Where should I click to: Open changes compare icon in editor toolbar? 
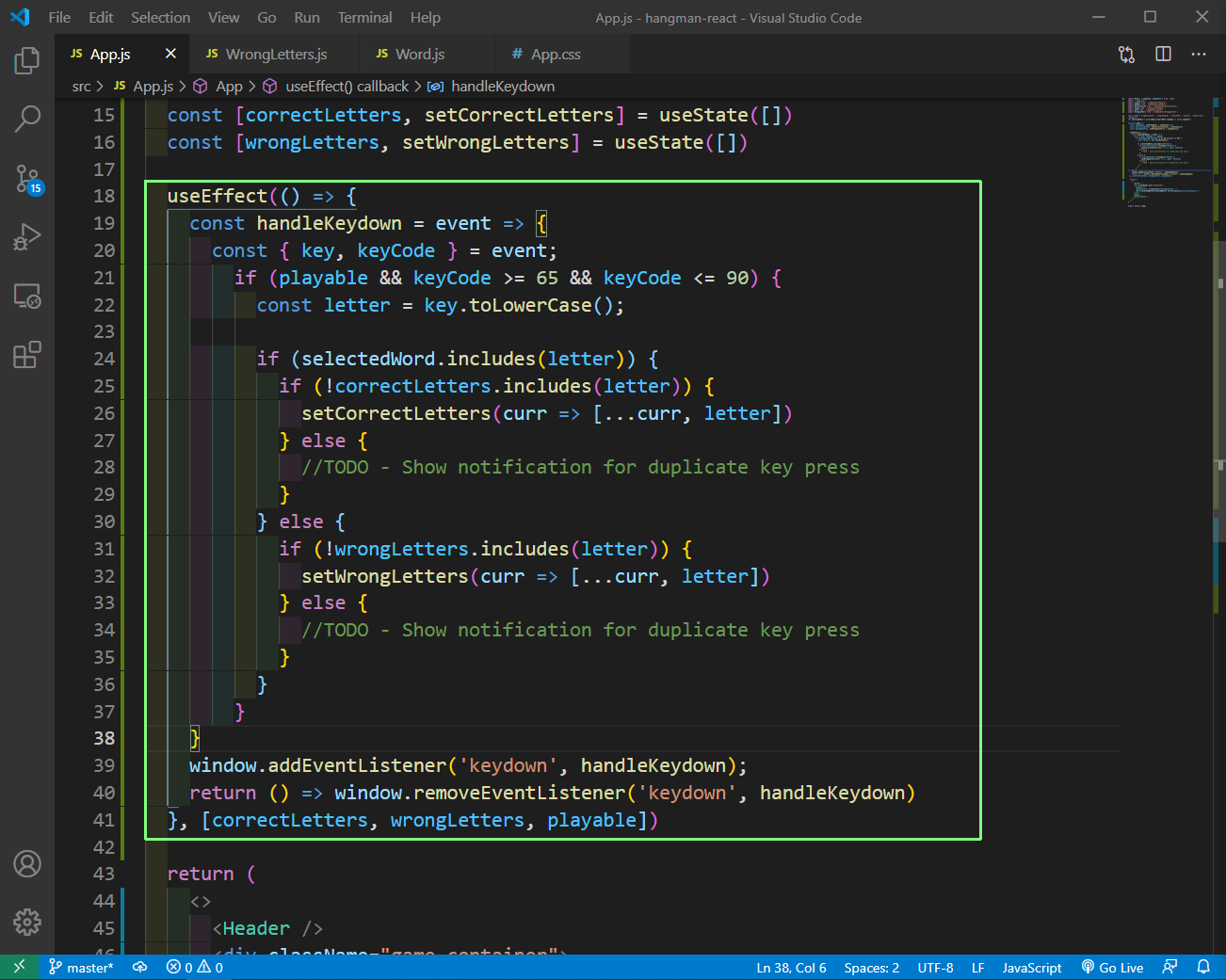(1126, 55)
